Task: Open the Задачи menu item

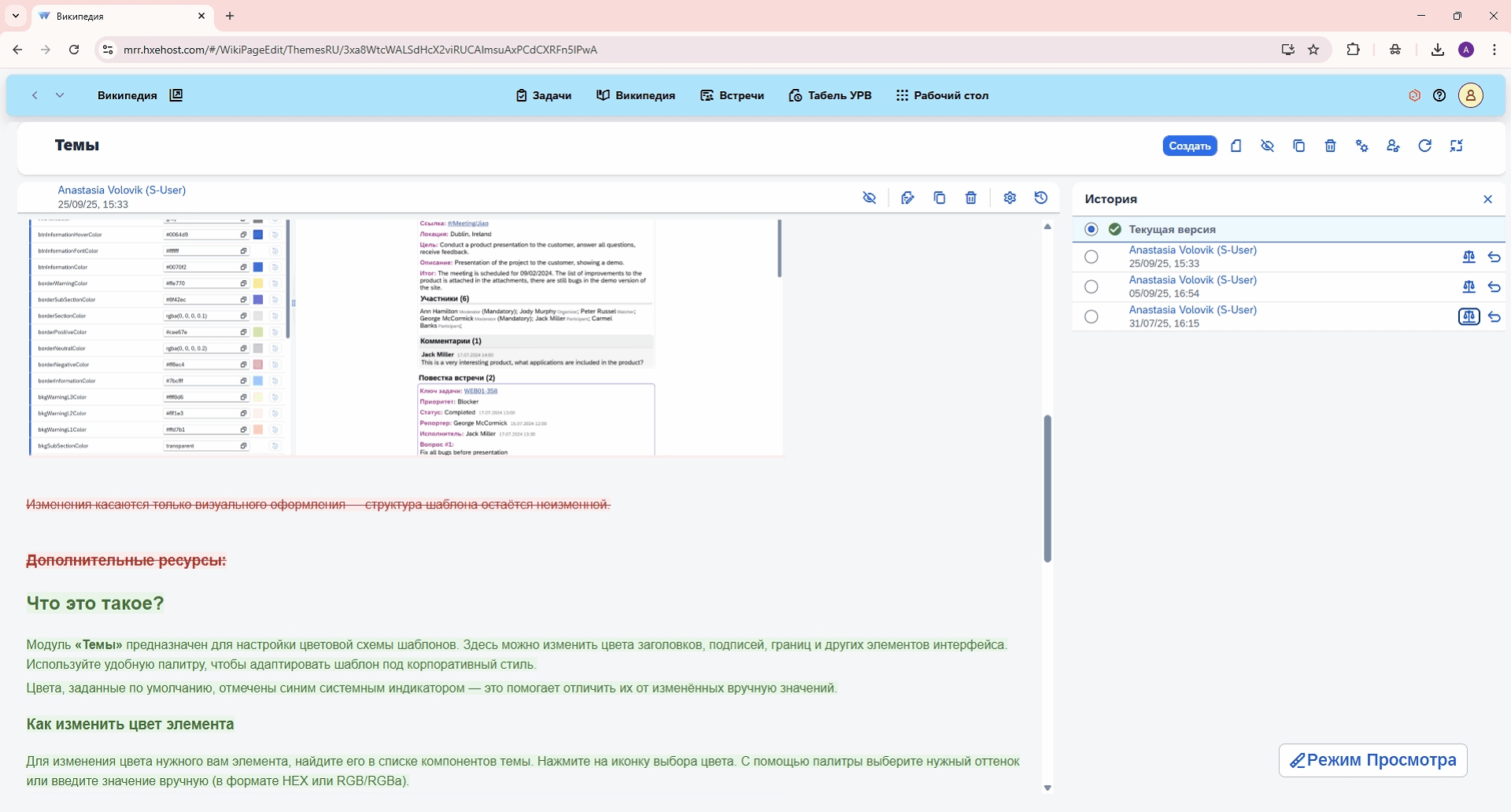Action: click(x=544, y=96)
